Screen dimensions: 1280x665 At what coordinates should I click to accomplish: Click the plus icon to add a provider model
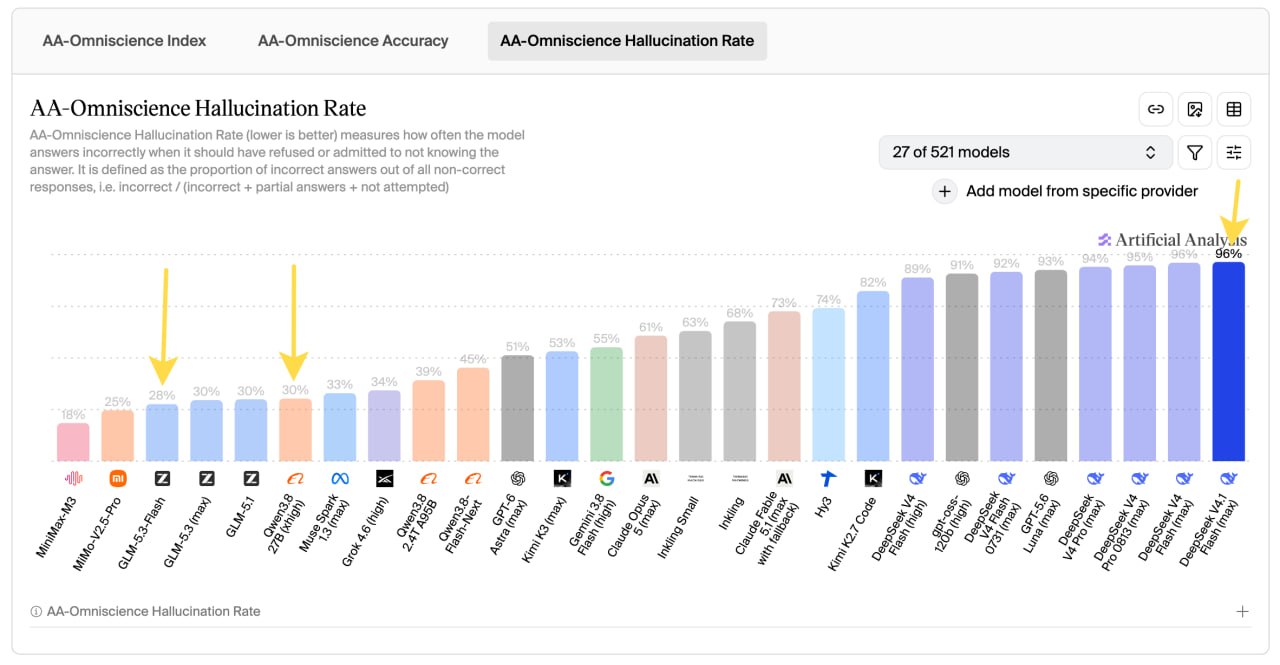coord(945,191)
